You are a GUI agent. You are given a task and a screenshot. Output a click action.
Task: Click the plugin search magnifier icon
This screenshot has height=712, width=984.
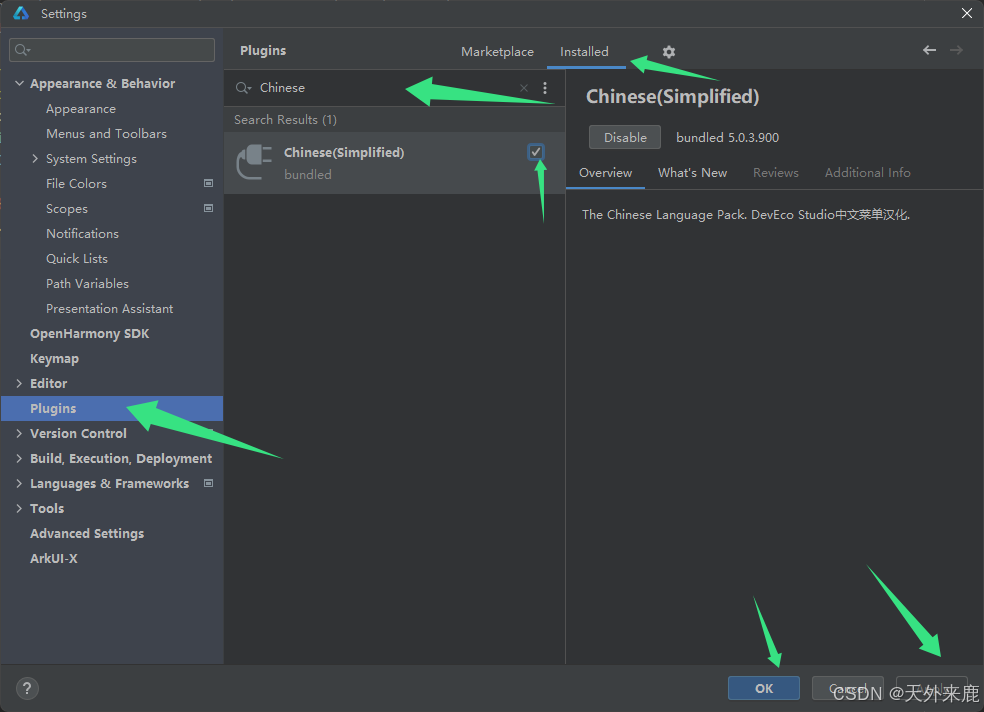click(243, 88)
